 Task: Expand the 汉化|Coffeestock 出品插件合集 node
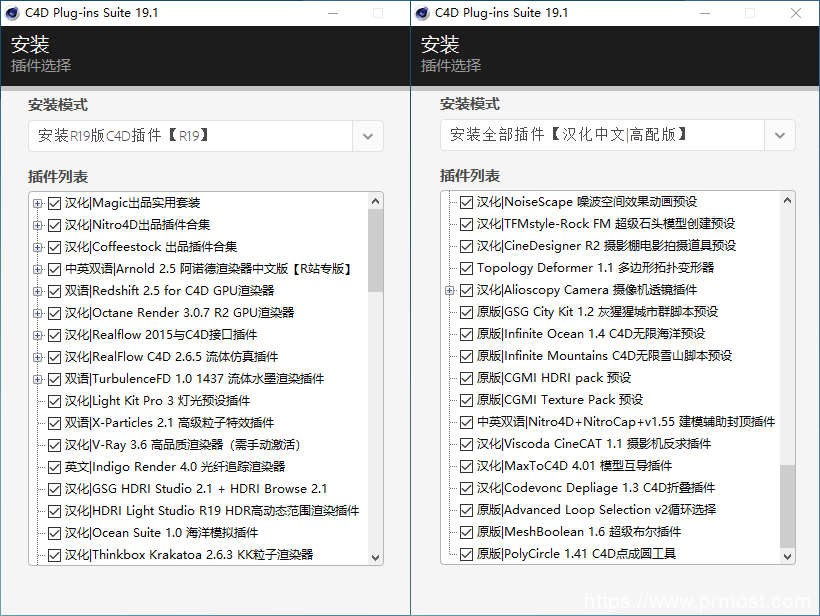(x=38, y=247)
